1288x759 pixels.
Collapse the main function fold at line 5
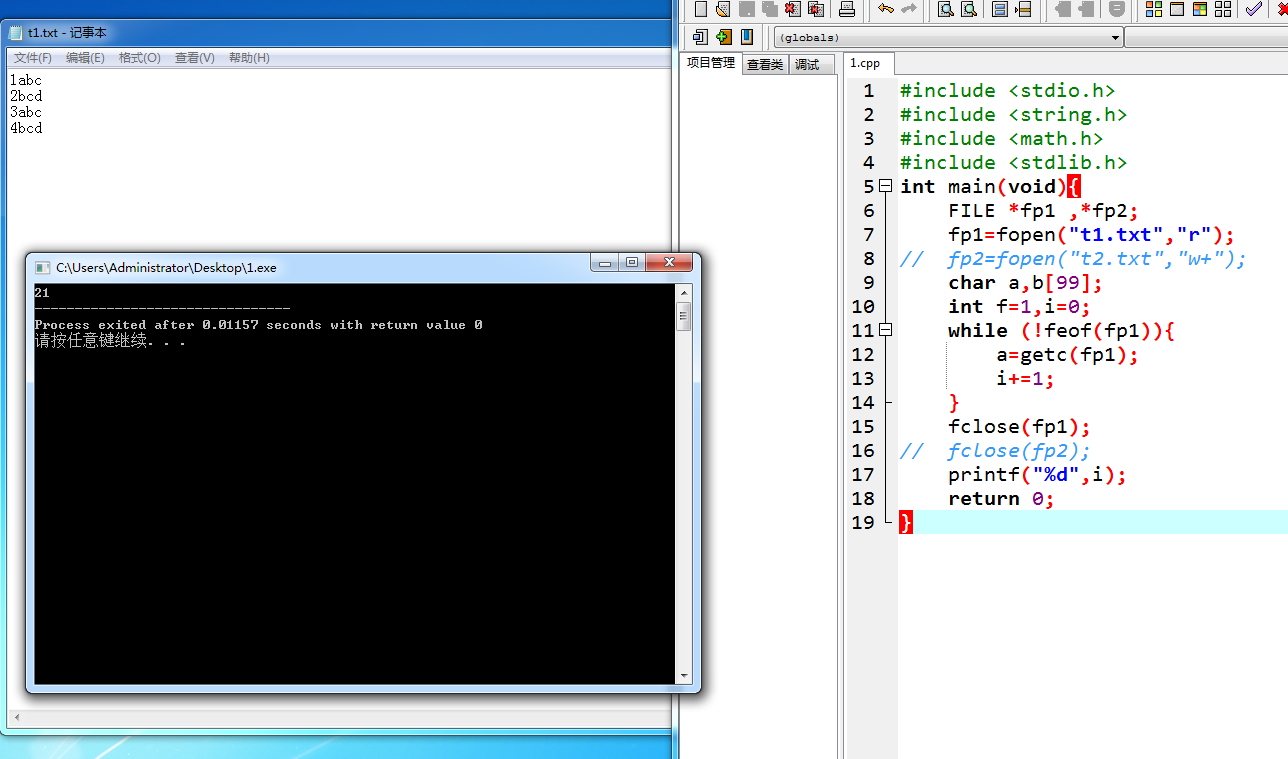click(x=885, y=186)
